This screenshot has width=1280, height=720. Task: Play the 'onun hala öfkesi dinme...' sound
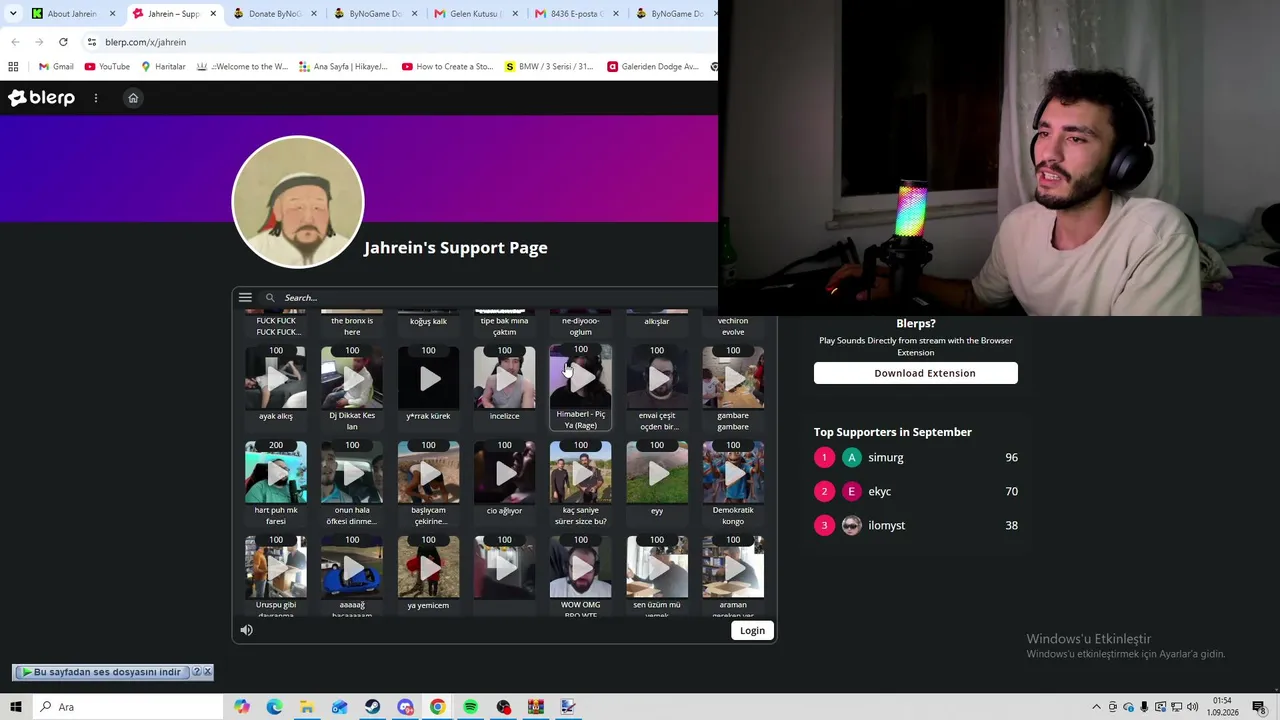(x=352, y=473)
